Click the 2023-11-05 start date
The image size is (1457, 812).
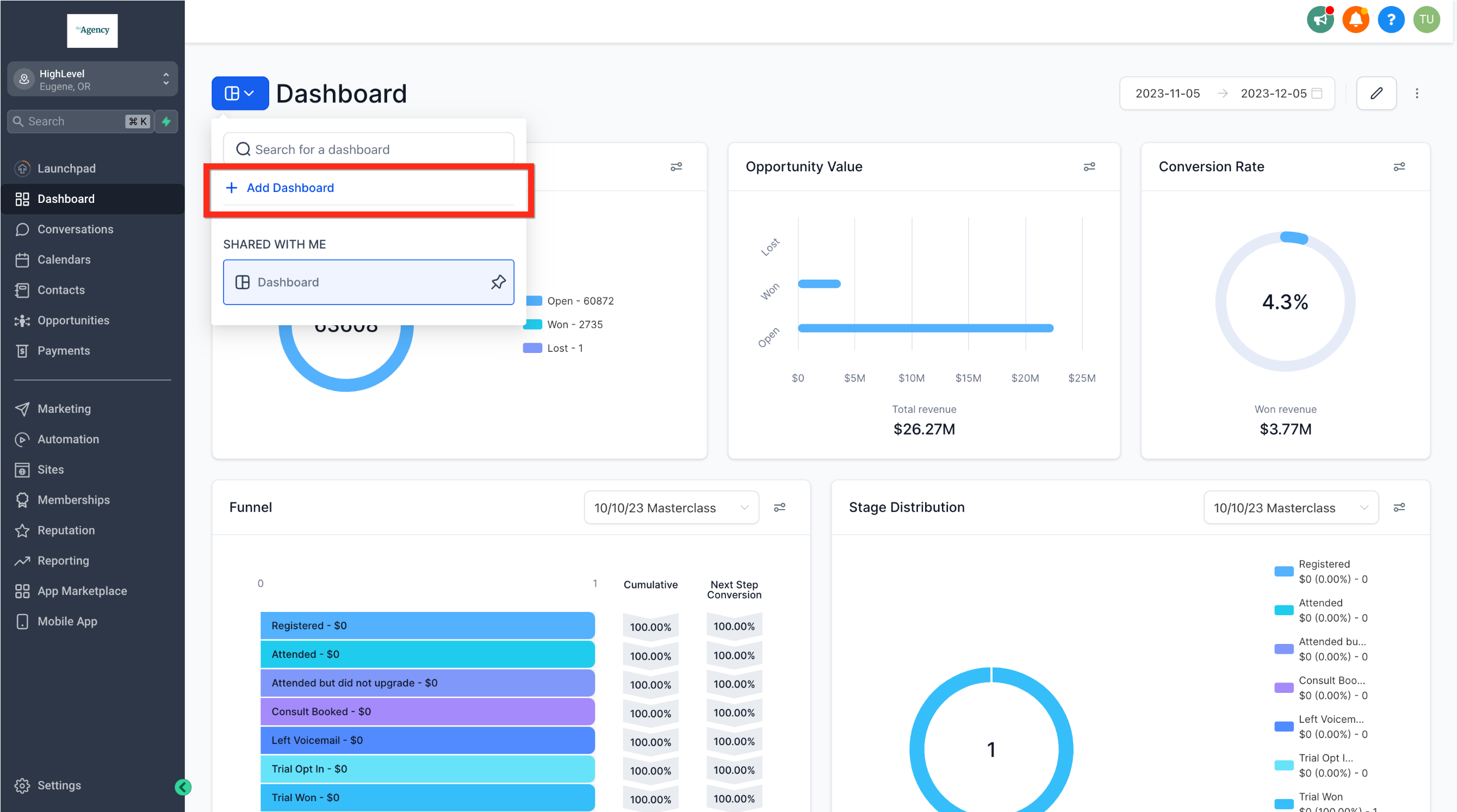tap(1168, 94)
